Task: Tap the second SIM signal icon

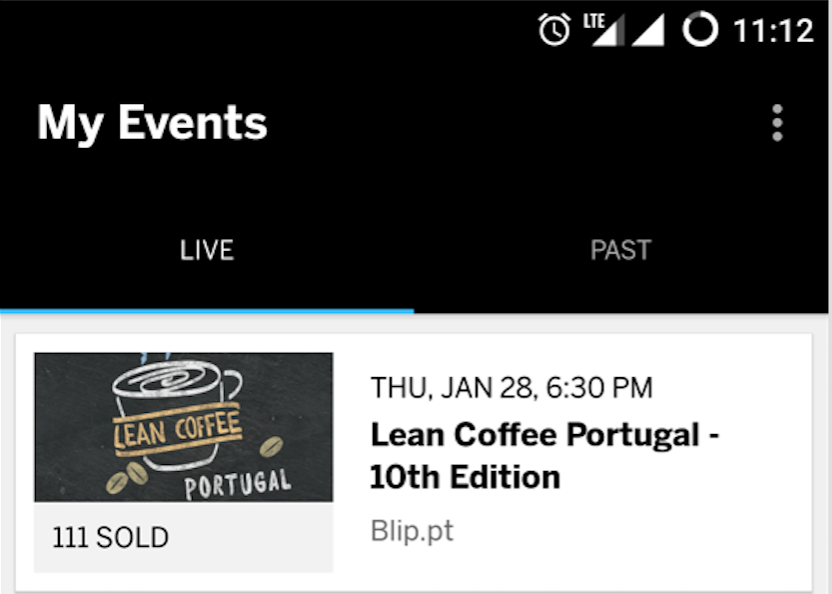Action: (x=648, y=30)
